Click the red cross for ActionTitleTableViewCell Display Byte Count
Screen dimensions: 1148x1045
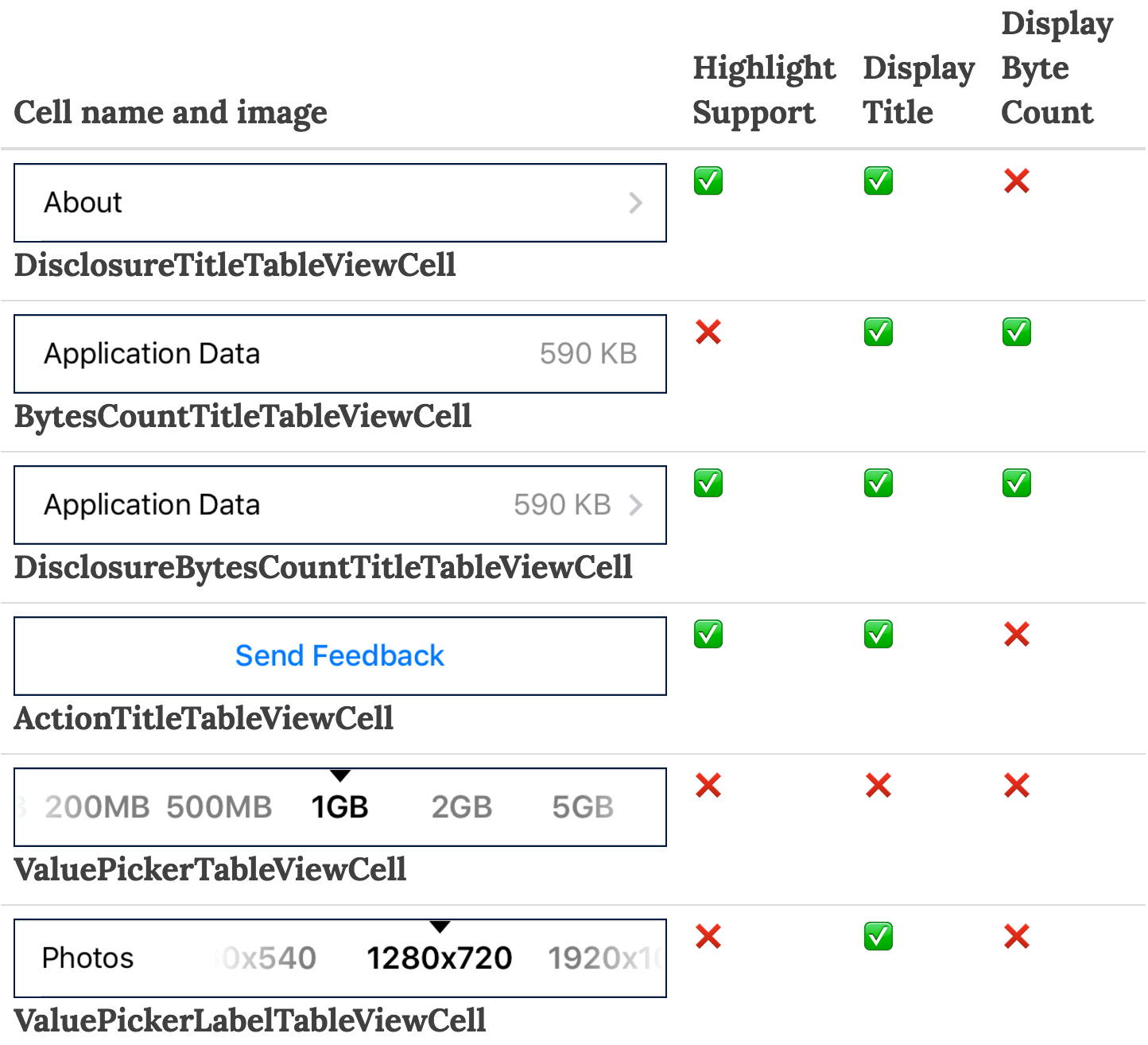pos(1016,635)
